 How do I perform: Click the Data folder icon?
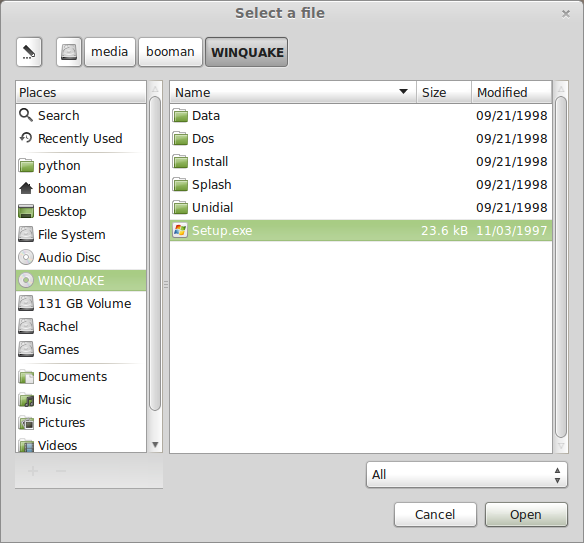point(180,115)
